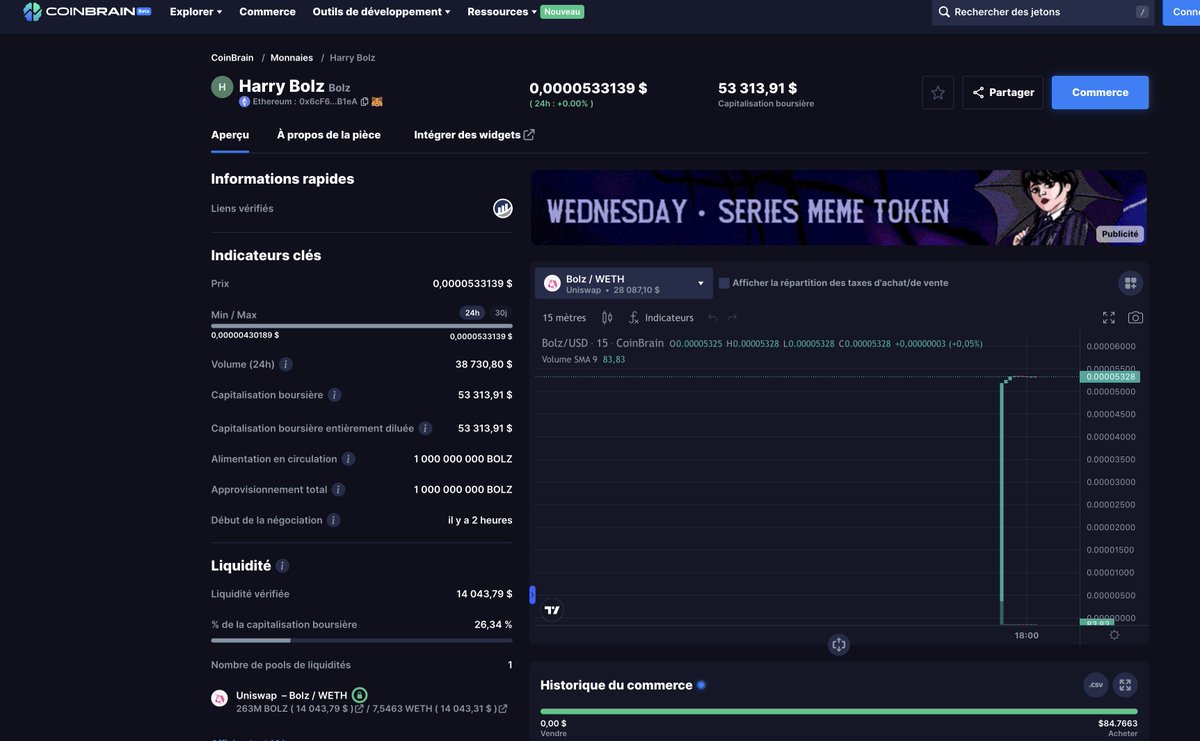This screenshot has height=741, width=1200.
Task: Open Commerce in the top navigation
Action: point(267,12)
